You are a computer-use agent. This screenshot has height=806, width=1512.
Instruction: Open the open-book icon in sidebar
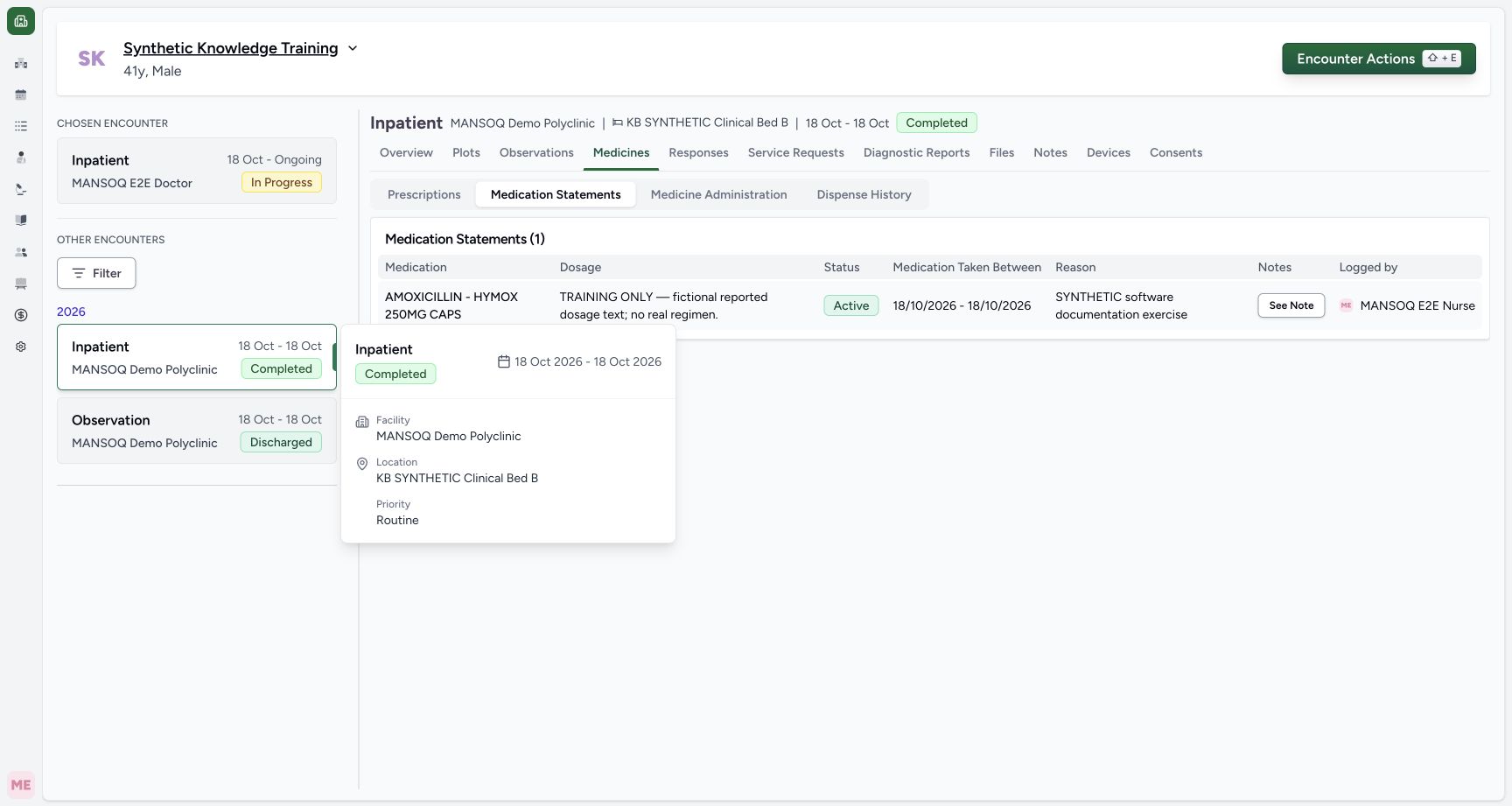coord(21,221)
